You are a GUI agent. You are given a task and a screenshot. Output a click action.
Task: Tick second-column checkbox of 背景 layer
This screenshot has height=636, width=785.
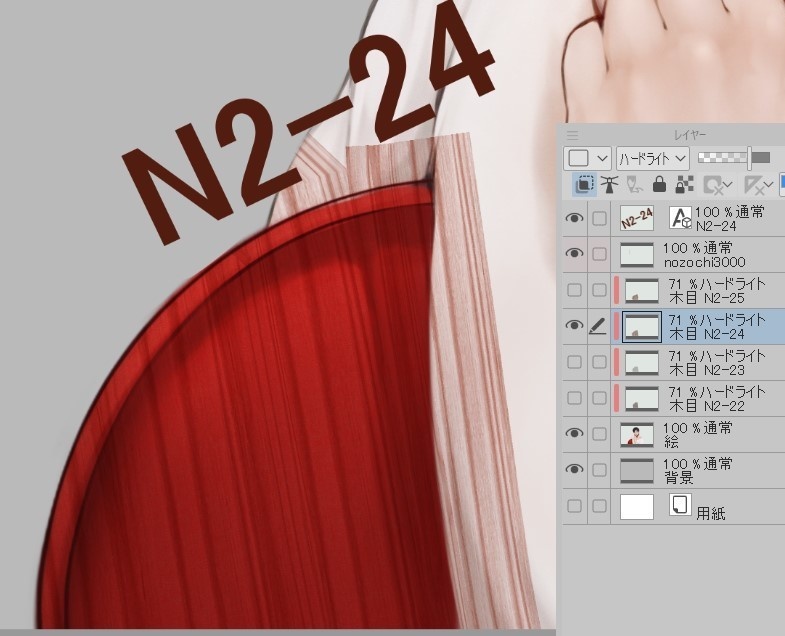point(599,469)
